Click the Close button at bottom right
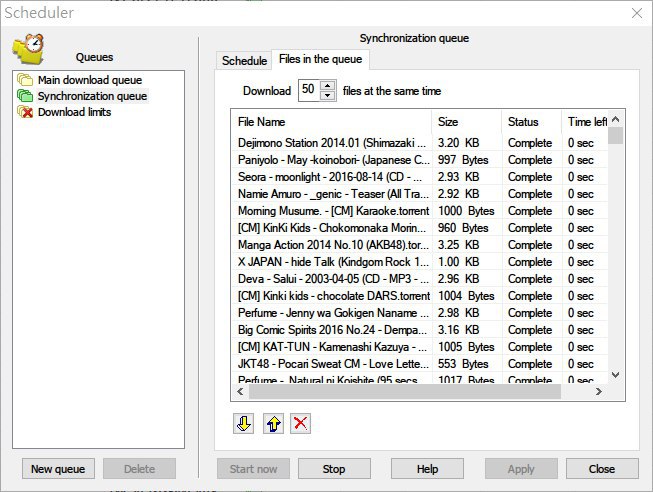The image size is (653, 492). [601, 469]
